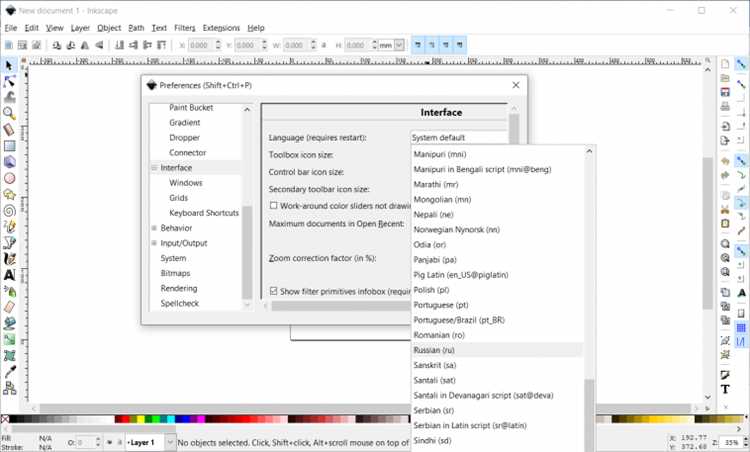This screenshot has height=452, width=750.
Task: Choose Polish (pl) from language list
Action: pyautogui.click(x=497, y=290)
